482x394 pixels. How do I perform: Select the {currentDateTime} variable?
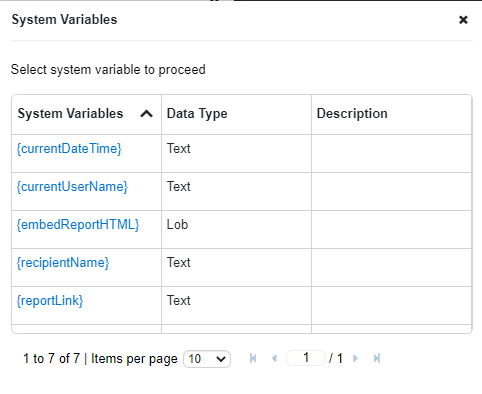(69, 149)
